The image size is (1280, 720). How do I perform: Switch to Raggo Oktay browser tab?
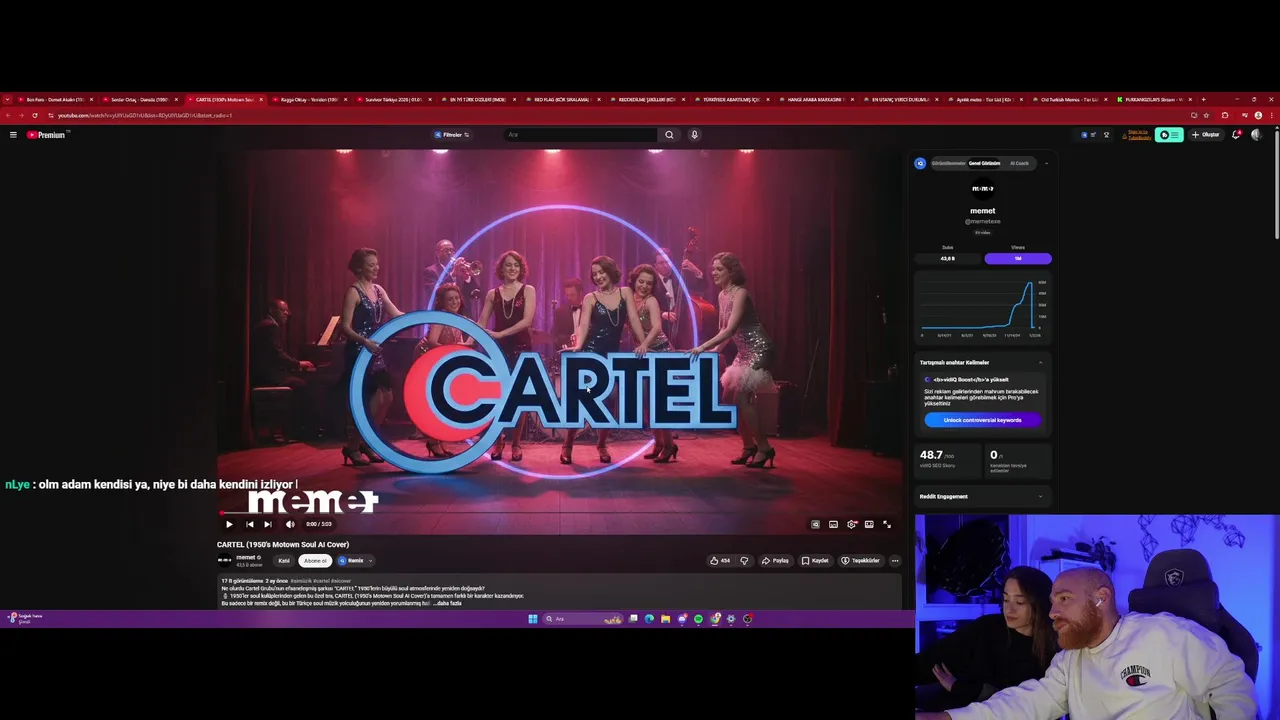click(x=309, y=99)
